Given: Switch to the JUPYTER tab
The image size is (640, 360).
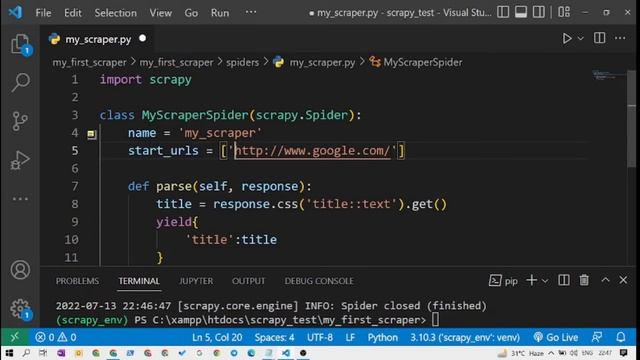Looking at the screenshot, I should click(x=196, y=281).
